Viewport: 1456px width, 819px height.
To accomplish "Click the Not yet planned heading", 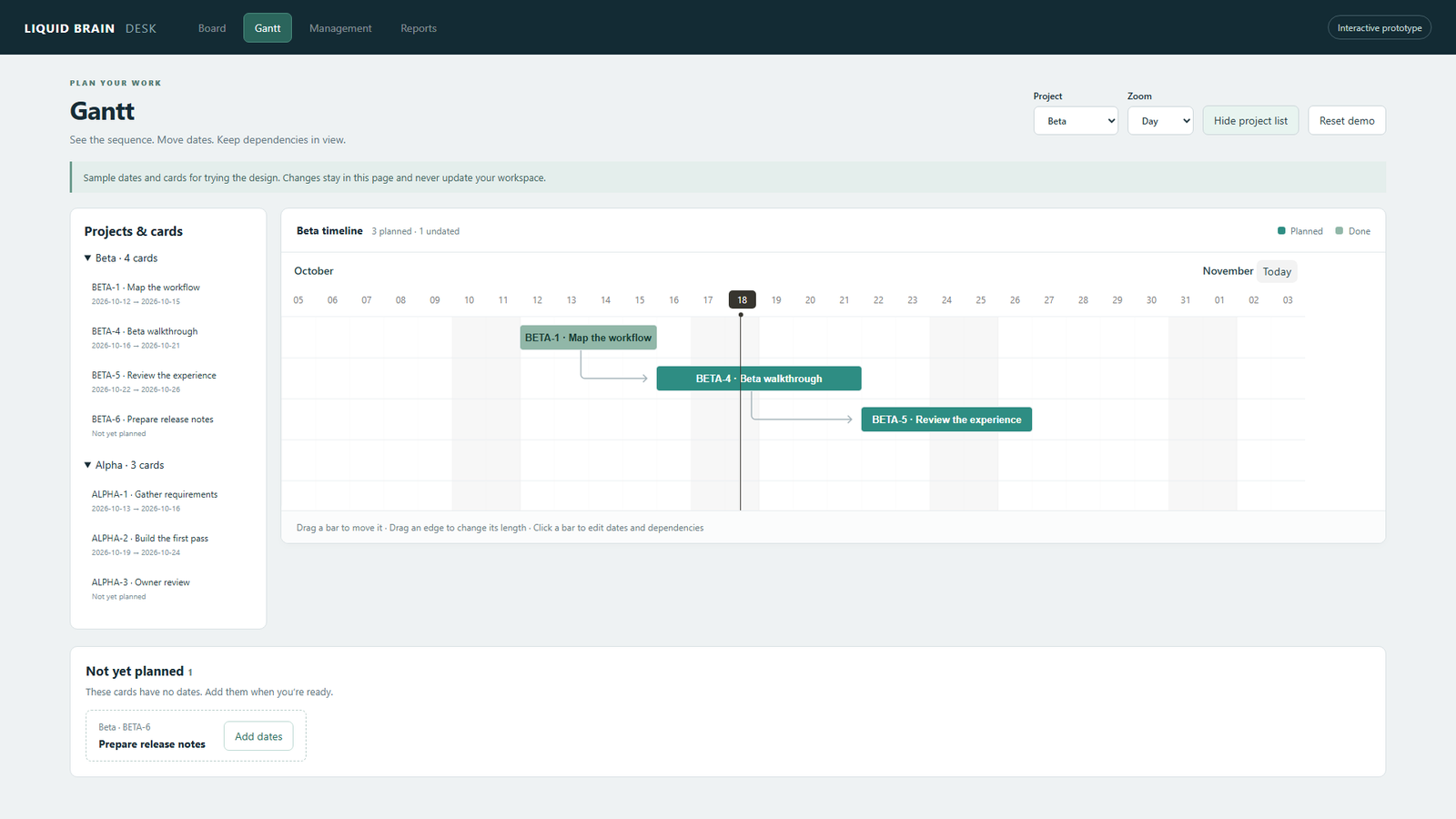I will (135, 672).
